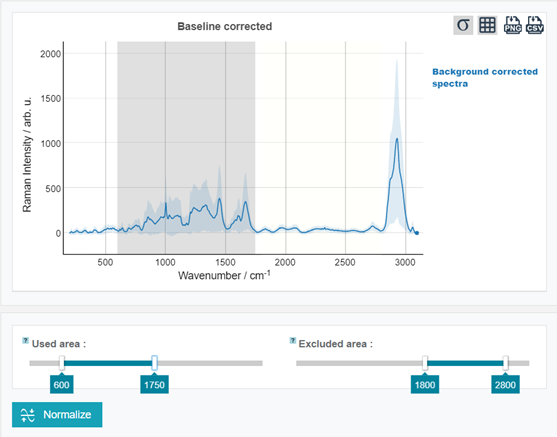The width and height of the screenshot is (557, 437).
Task: Click the 600 slider value label
Action: click(x=62, y=385)
